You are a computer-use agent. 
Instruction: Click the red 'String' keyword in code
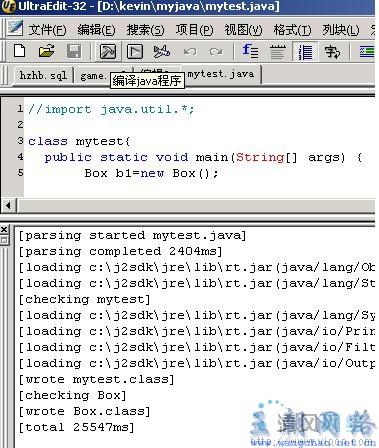pyautogui.click(x=260, y=157)
